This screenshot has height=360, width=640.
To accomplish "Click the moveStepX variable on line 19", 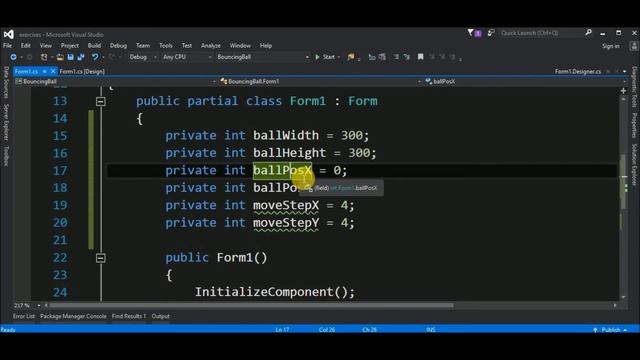I will (286, 205).
